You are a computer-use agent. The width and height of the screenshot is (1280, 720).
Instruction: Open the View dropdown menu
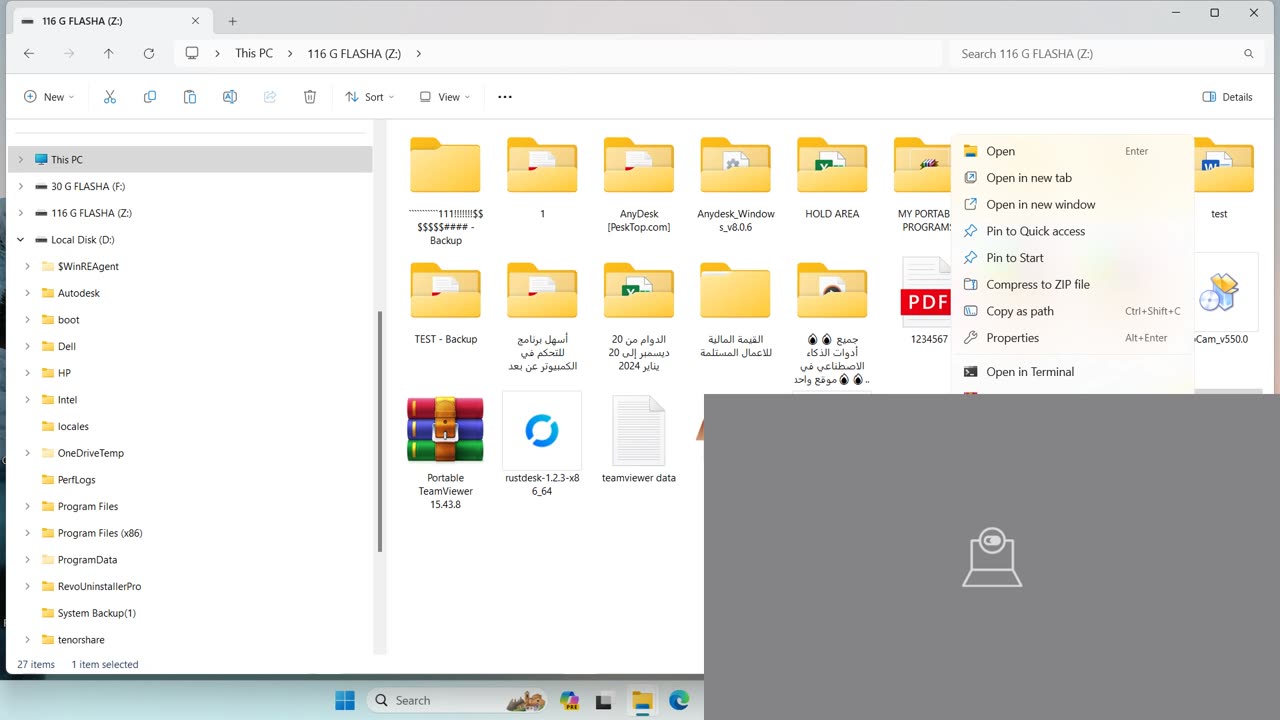point(444,97)
